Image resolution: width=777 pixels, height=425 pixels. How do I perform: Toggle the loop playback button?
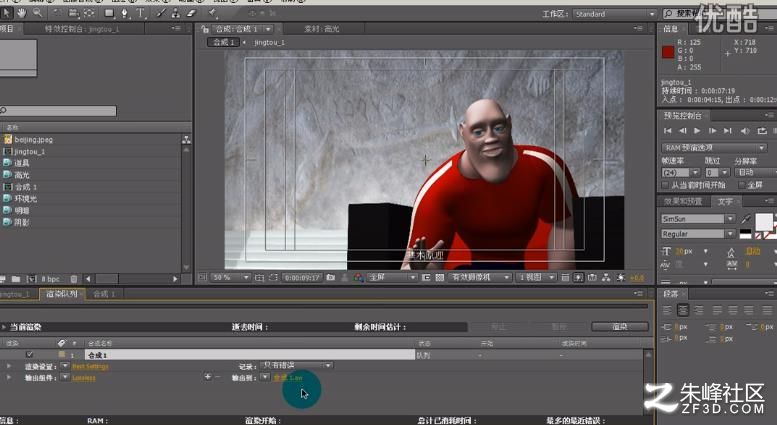pyautogui.click(x=762, y=131)
